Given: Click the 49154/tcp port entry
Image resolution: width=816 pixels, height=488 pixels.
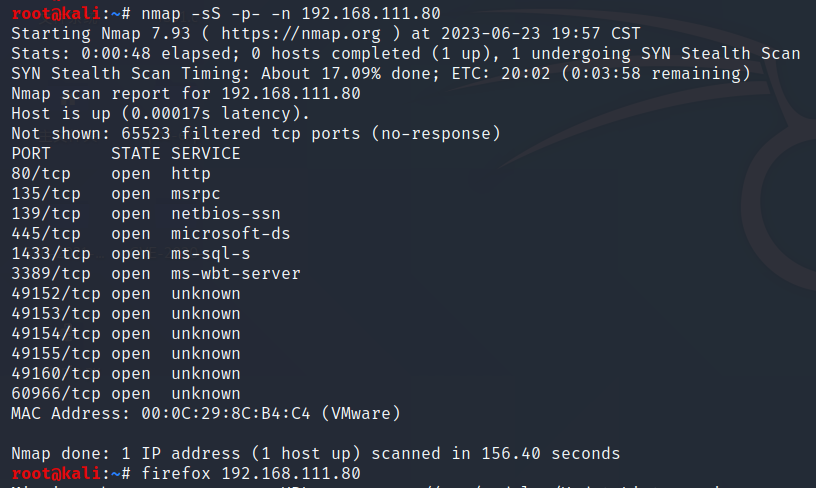Looking at the screenshot, I should (126, 333).
